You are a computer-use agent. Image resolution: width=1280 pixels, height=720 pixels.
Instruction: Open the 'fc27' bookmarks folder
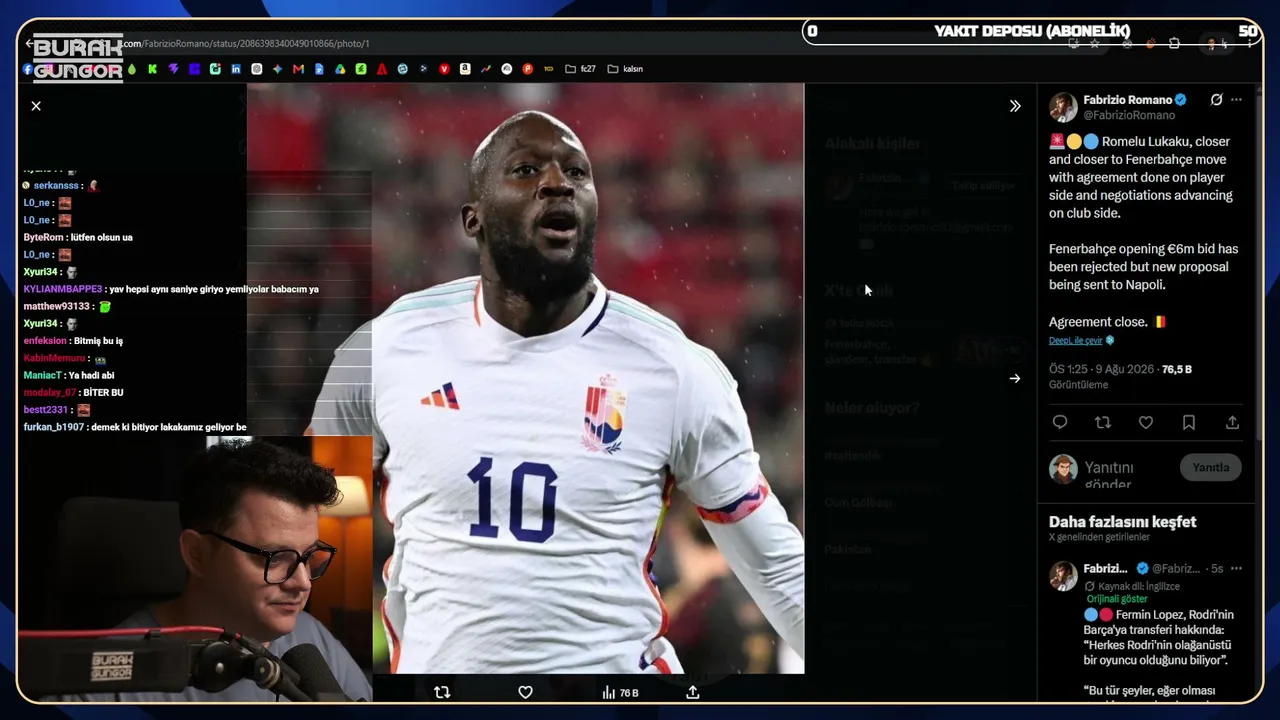tap(580, 69)
